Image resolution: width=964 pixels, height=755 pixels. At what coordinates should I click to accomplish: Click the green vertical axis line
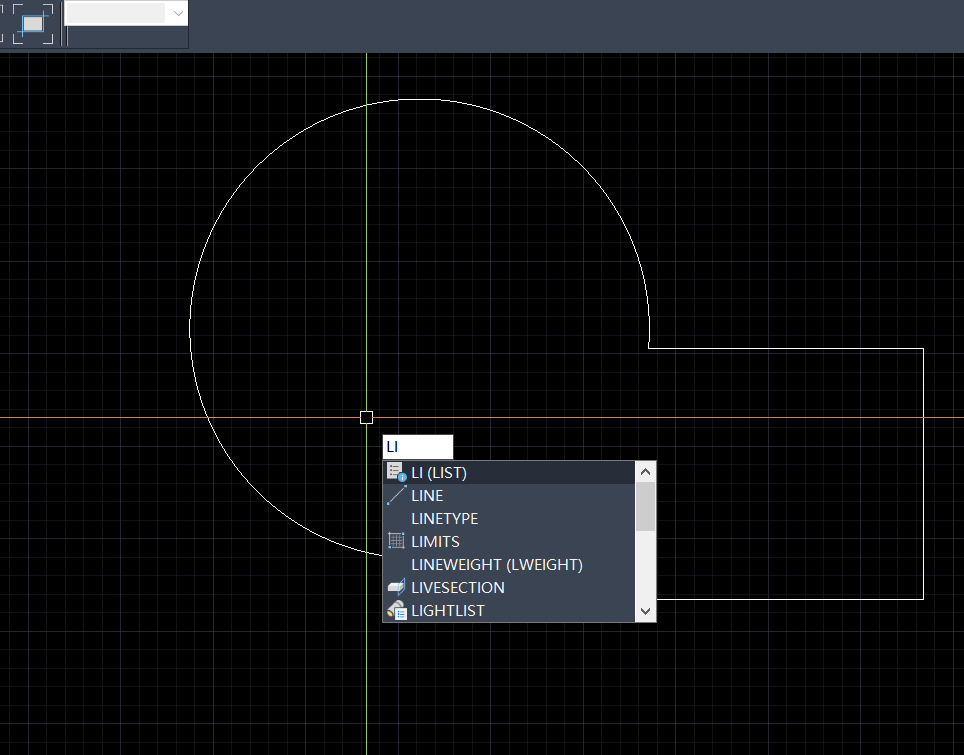(367, 250)
